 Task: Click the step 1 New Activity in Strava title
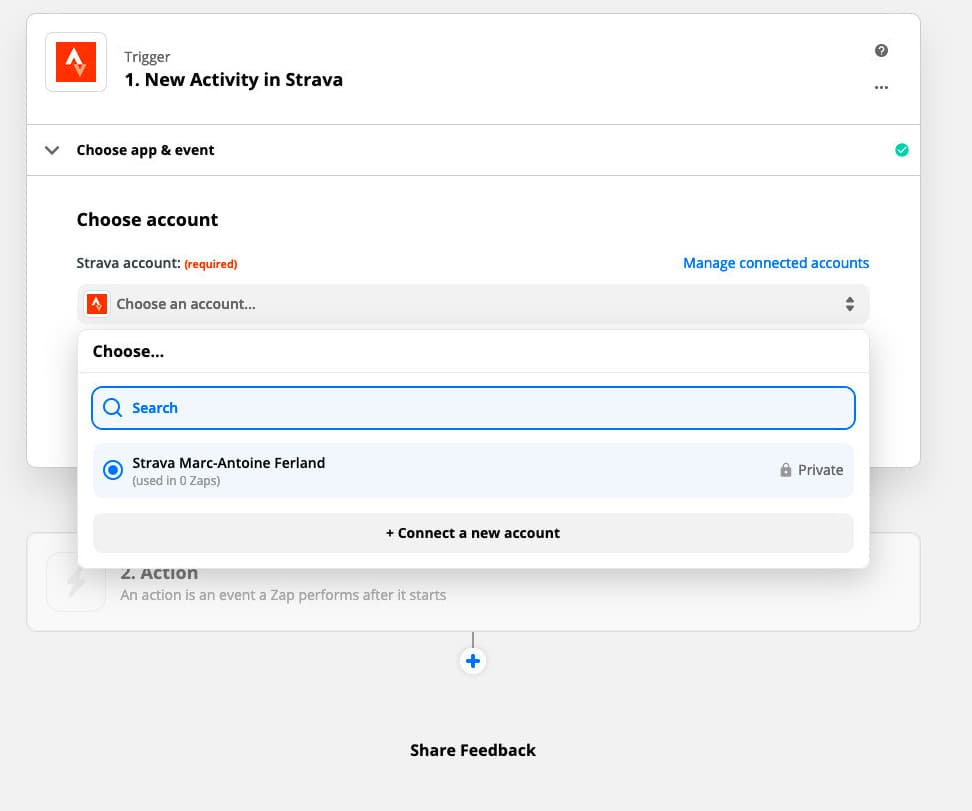pyautogui.click(x=233, y=79)
